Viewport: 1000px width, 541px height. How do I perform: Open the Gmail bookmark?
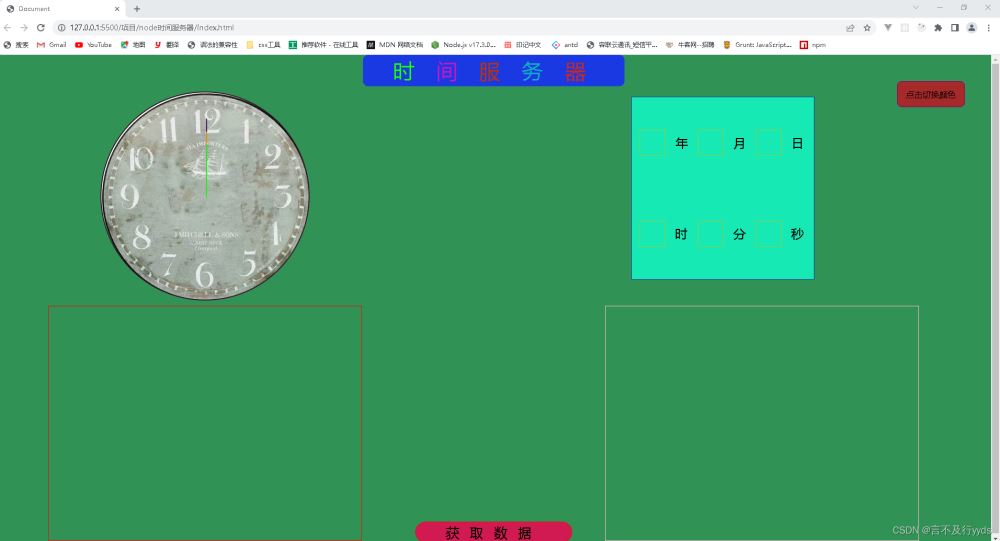point(52,45)
